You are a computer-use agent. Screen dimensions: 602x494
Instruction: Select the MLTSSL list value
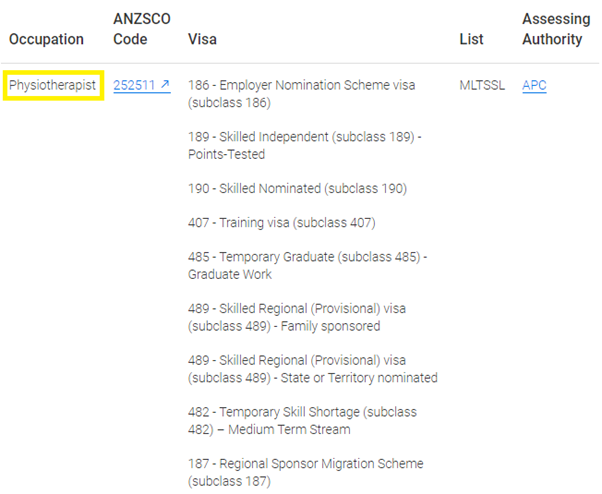point(482,85)
